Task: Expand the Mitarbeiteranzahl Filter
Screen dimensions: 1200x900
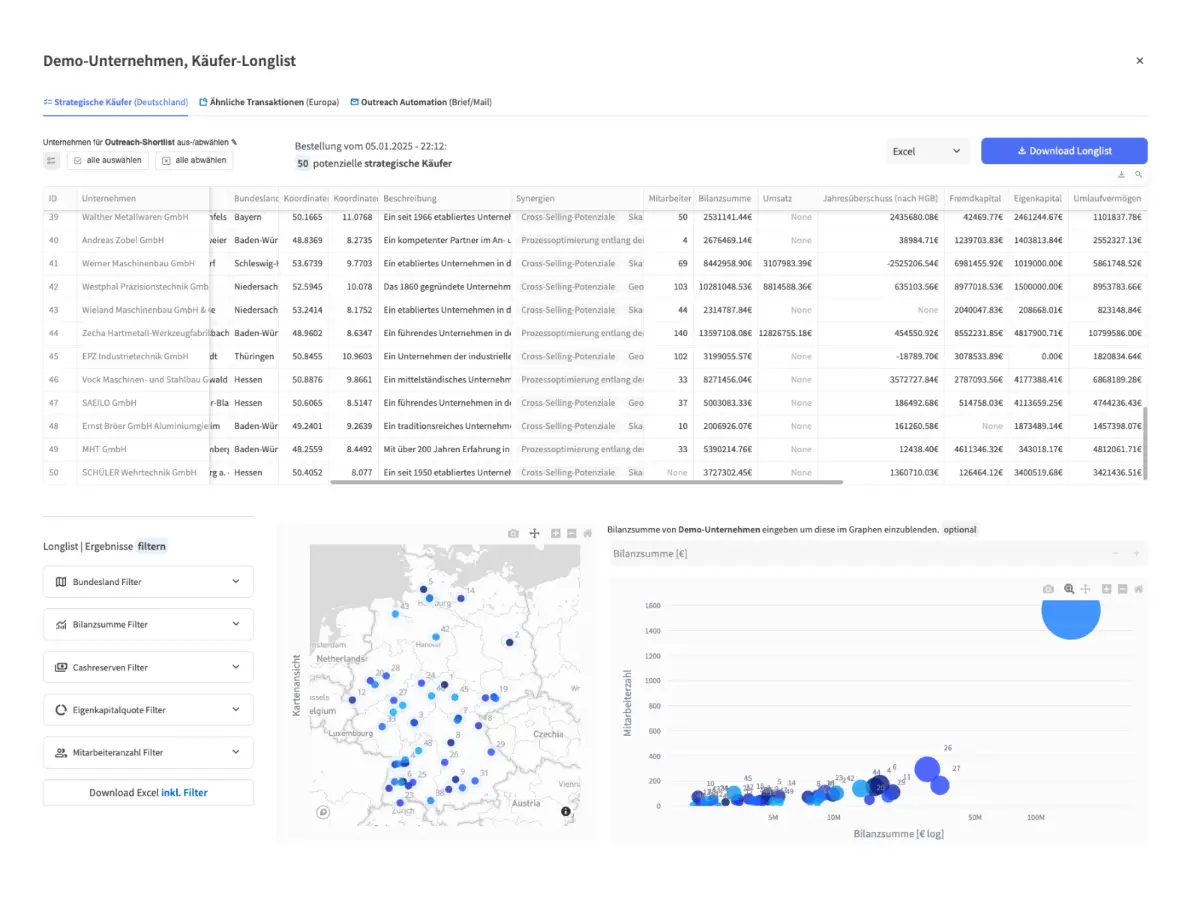Action: 148,752
